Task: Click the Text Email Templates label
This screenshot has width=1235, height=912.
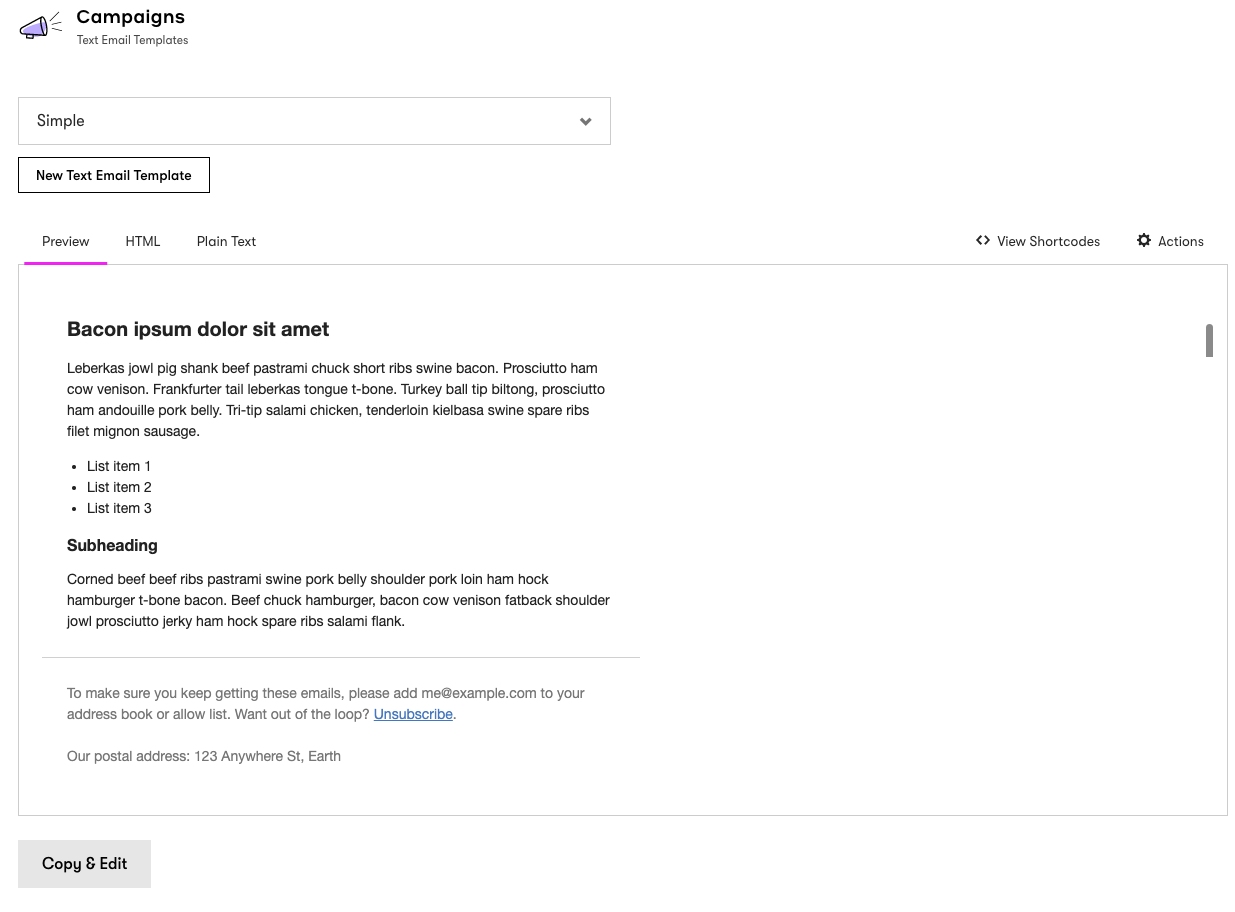Action: pos(132,40)
